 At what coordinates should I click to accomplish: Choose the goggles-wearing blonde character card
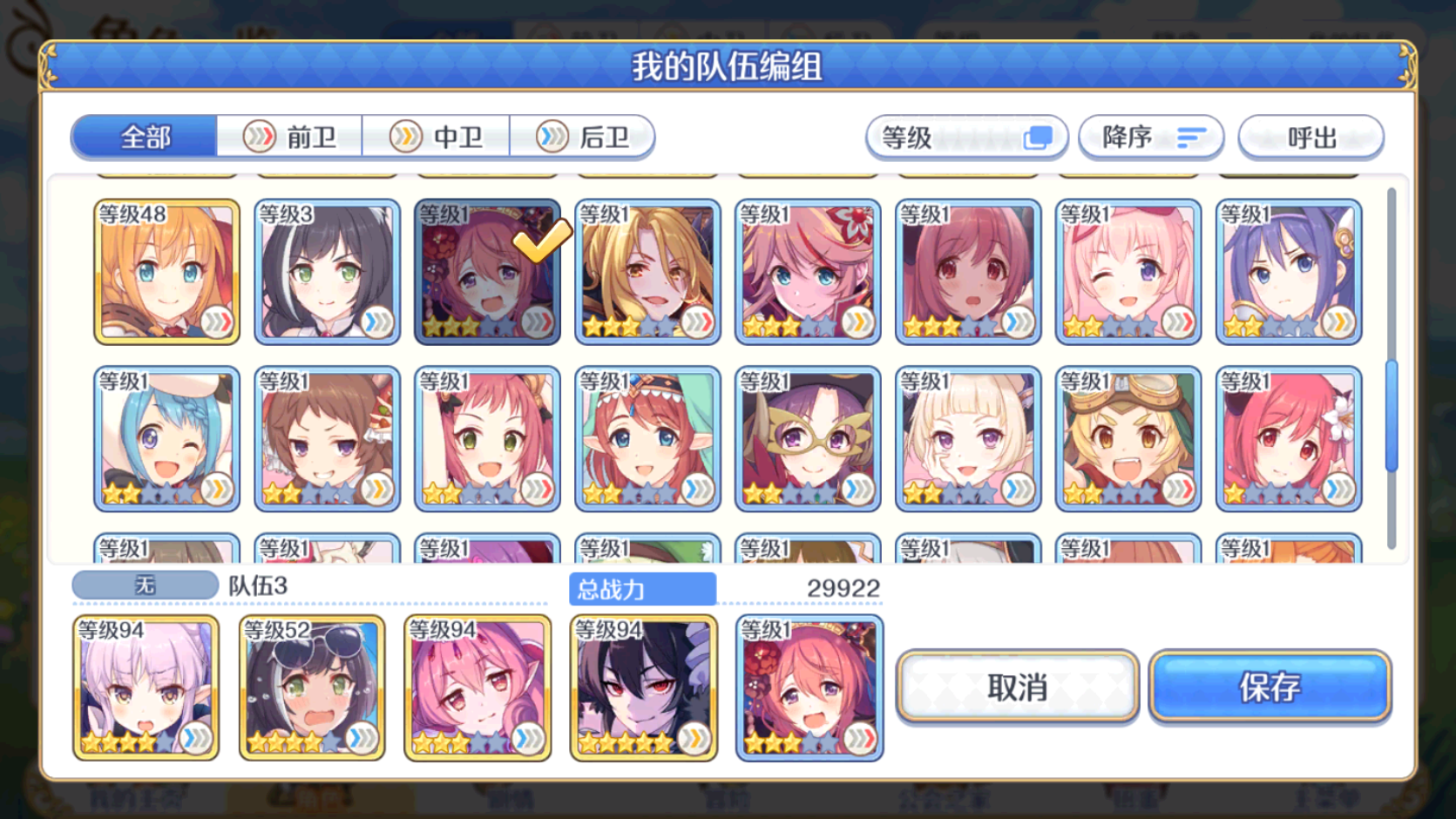point(1128,438)
